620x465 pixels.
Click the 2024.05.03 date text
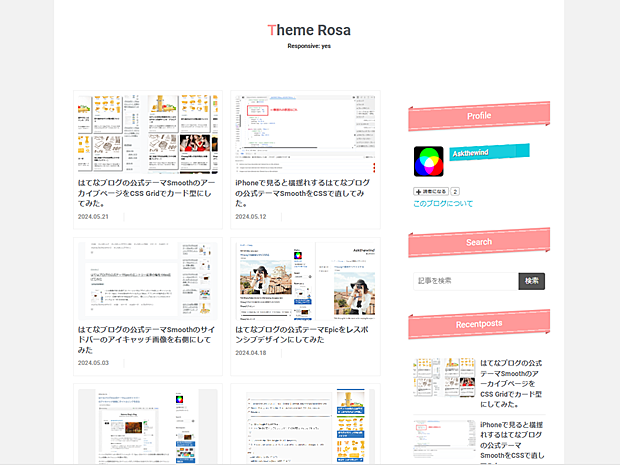pos(93,363)
